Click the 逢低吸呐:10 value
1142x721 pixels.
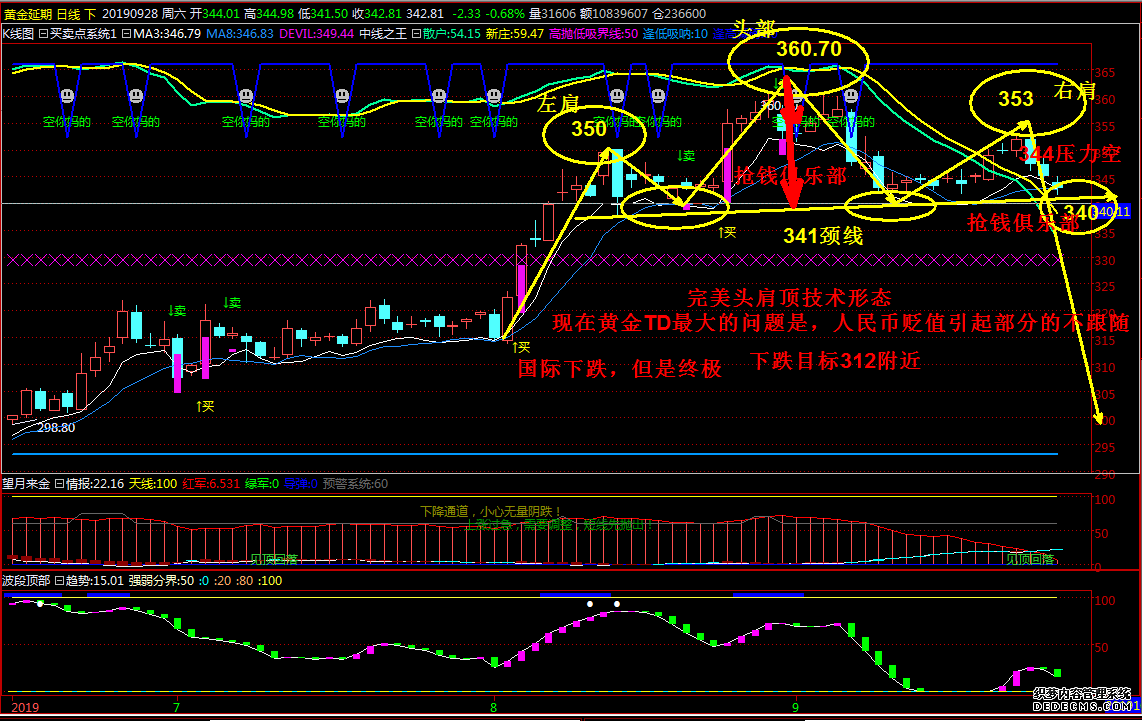[x=675, y=34]
